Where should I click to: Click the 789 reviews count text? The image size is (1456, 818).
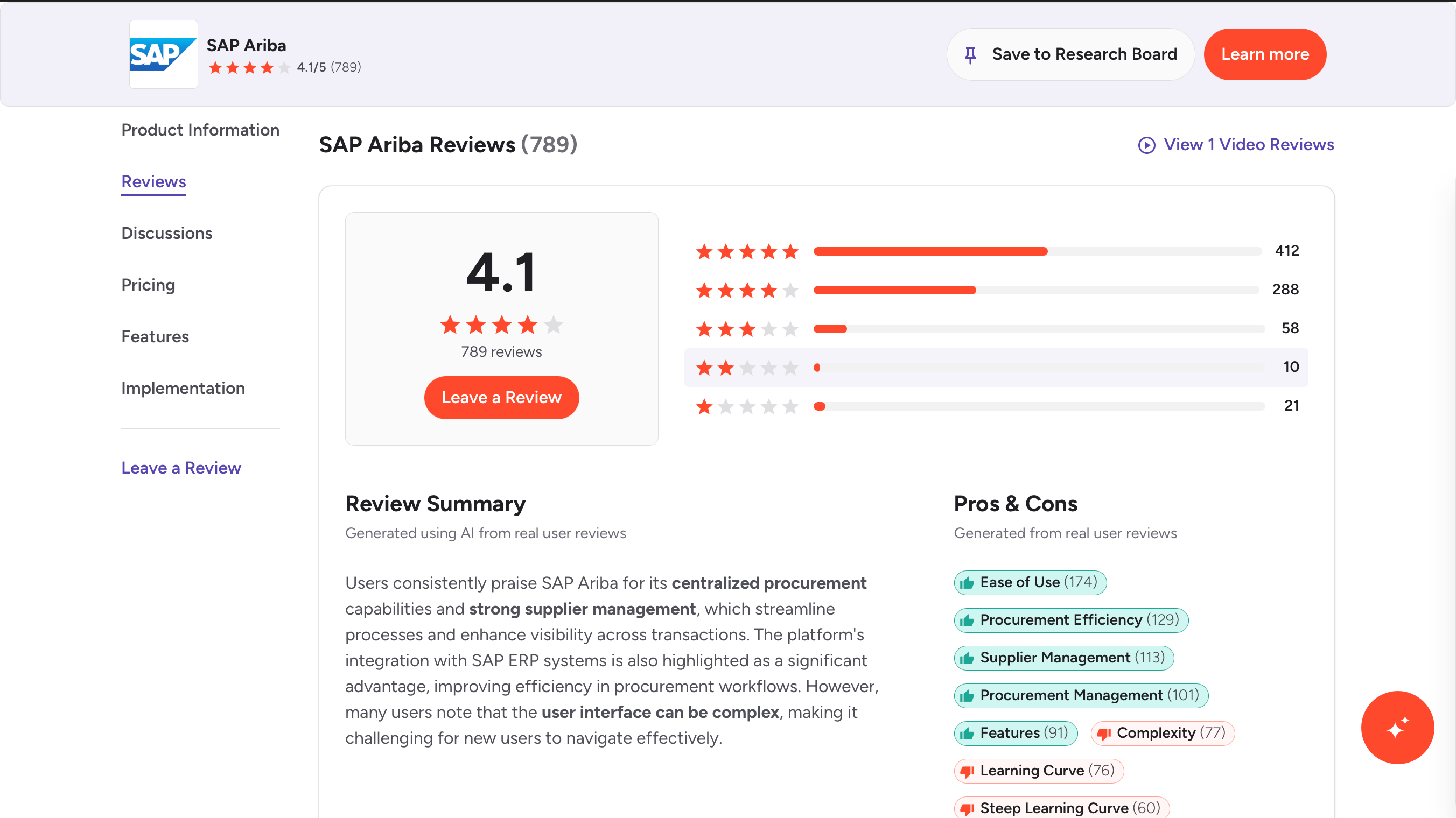point(501,352)
